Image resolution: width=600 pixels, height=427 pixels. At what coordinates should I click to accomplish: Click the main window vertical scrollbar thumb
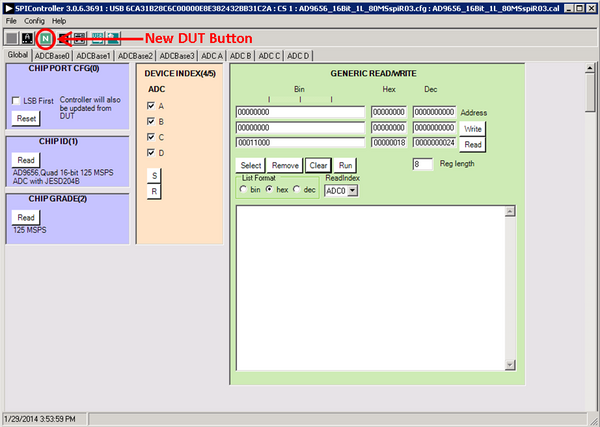point(590,93)
